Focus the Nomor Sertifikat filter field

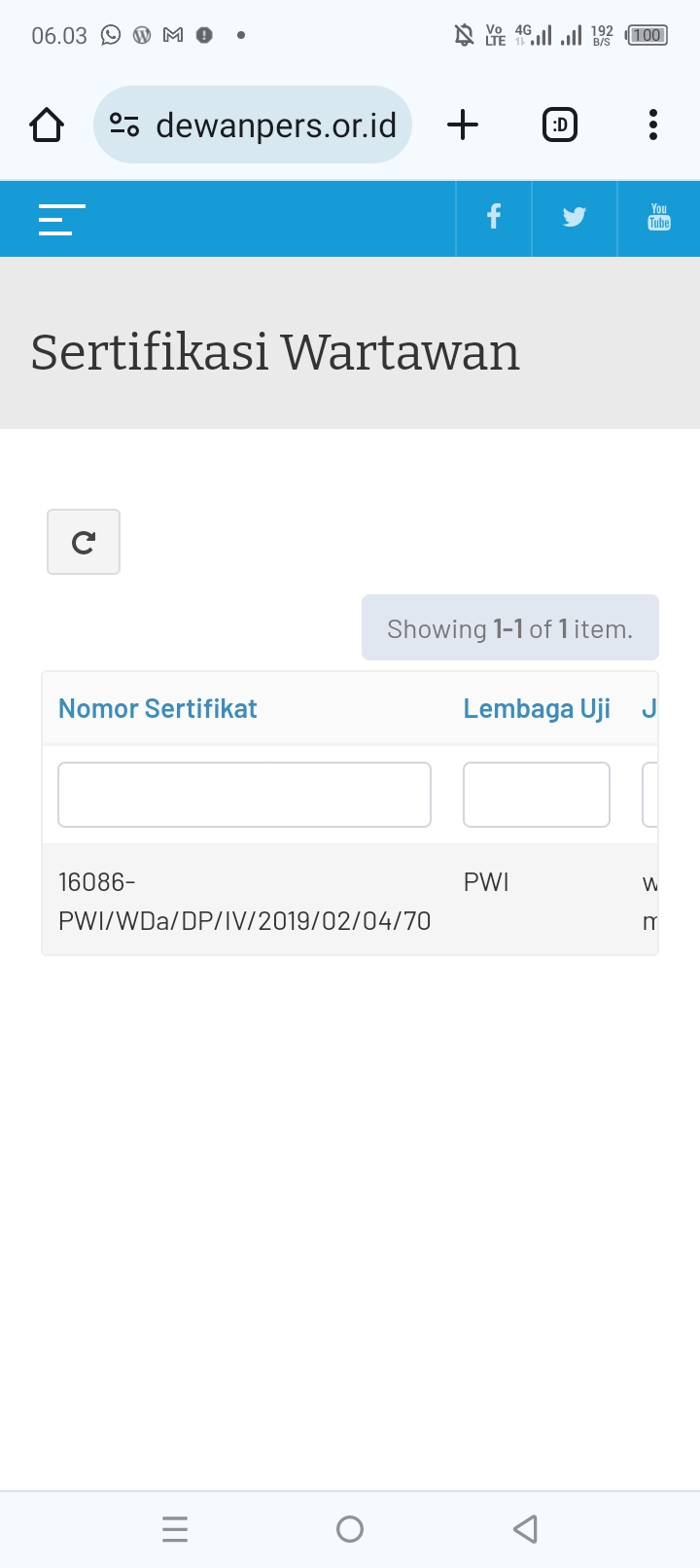click(x=244, y=795)
